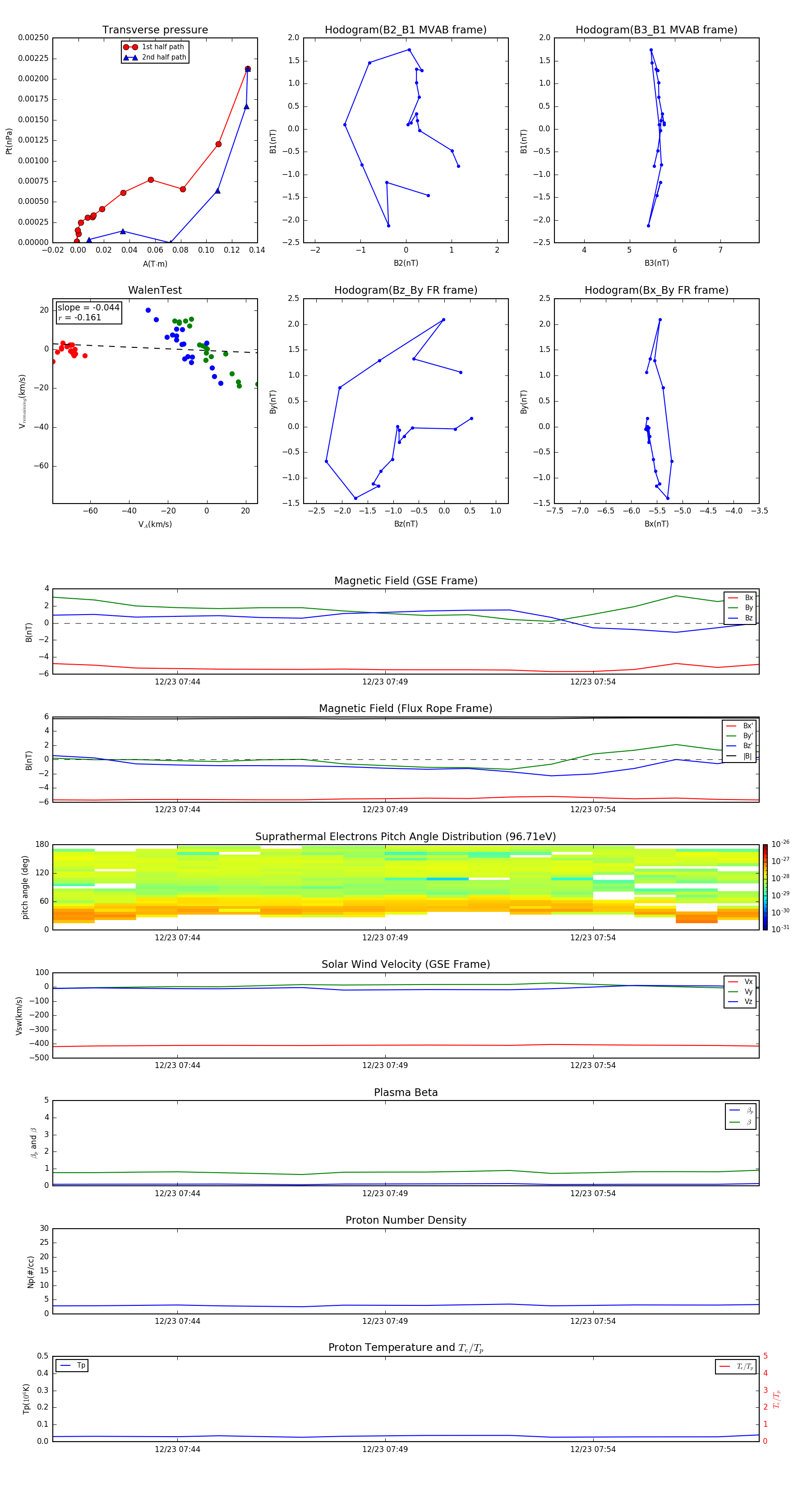Viewport: 812px width, 1489px height.
Task: Click the "A(T·m)" x-axis label
Action: pyautogui.click(x=155, y=264)
